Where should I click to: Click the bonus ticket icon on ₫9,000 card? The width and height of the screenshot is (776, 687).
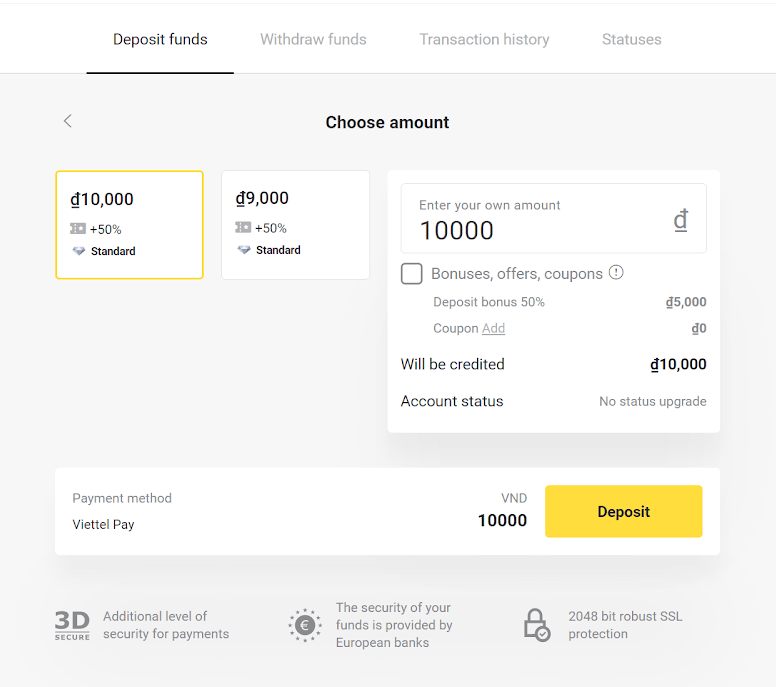click(x=243, y=228)
